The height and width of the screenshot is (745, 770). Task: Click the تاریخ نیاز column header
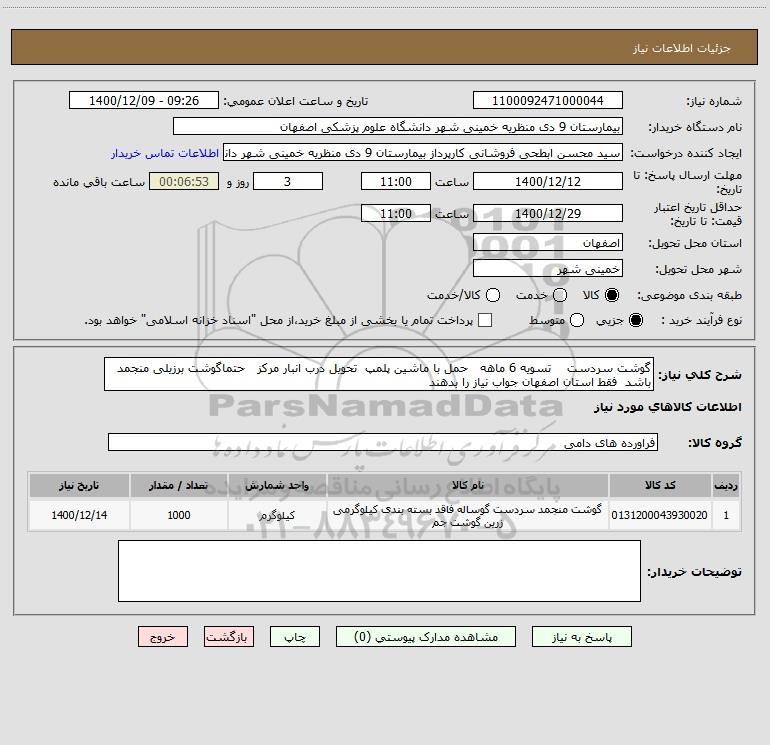pyautogui.click(x=79, y=485)
